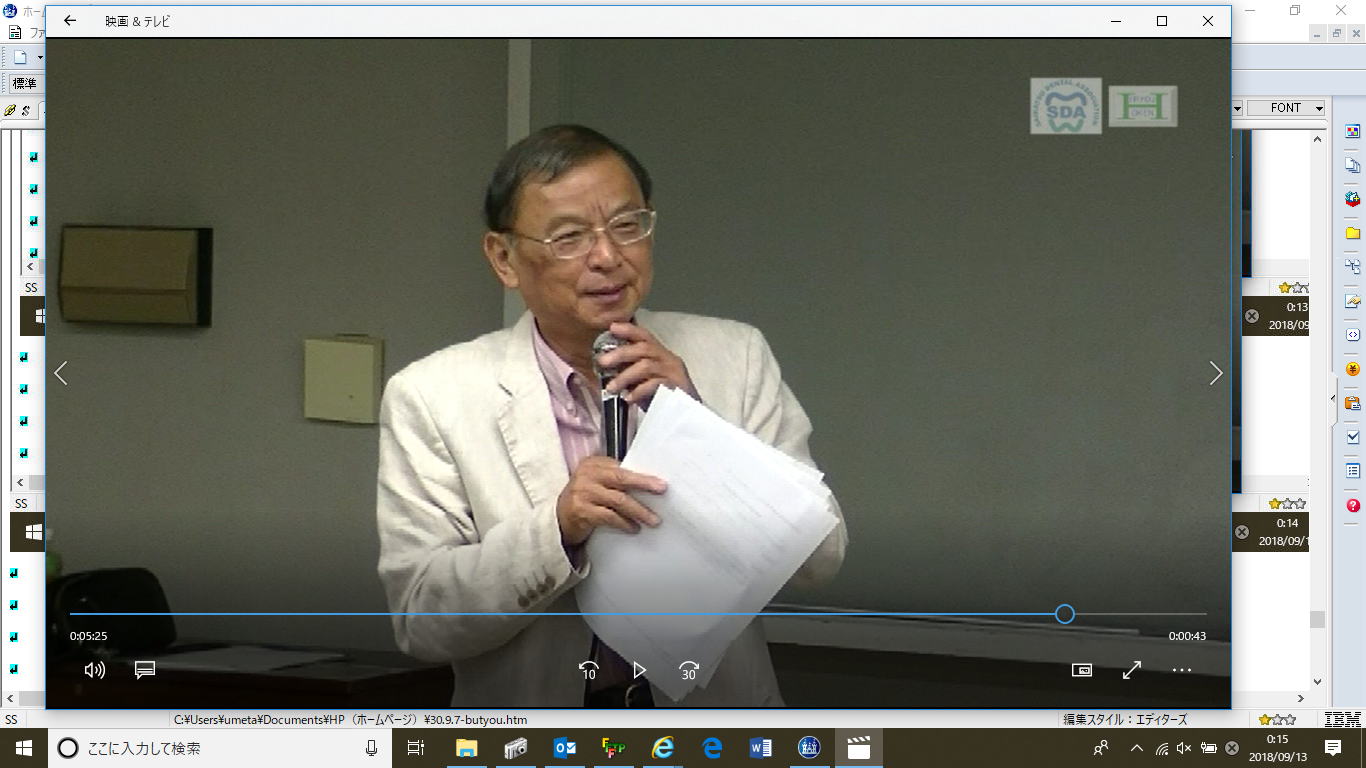
Task: Go to the previous video using left arrow
Action: pos(61,373)
